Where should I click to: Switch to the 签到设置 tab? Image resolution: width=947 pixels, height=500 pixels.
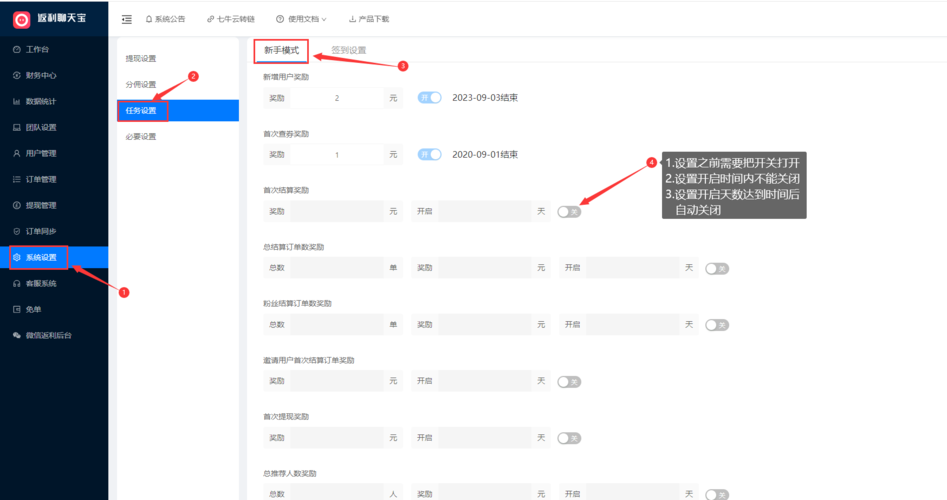click(348, 50)
